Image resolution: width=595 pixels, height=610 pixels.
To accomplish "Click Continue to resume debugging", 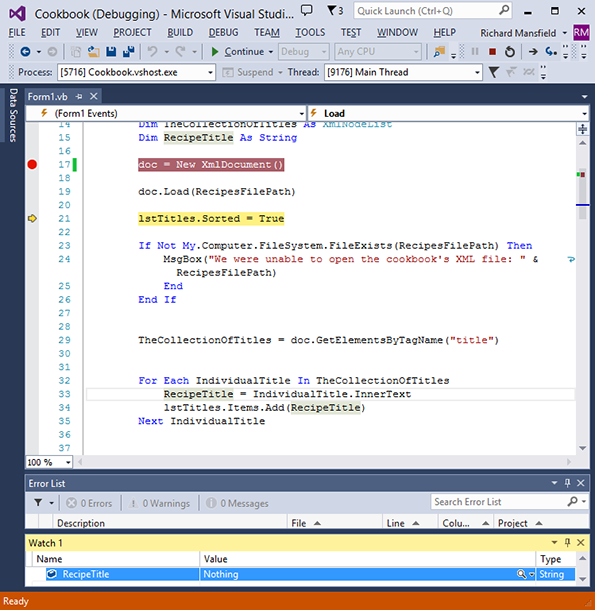I will [x=237, y=51].
